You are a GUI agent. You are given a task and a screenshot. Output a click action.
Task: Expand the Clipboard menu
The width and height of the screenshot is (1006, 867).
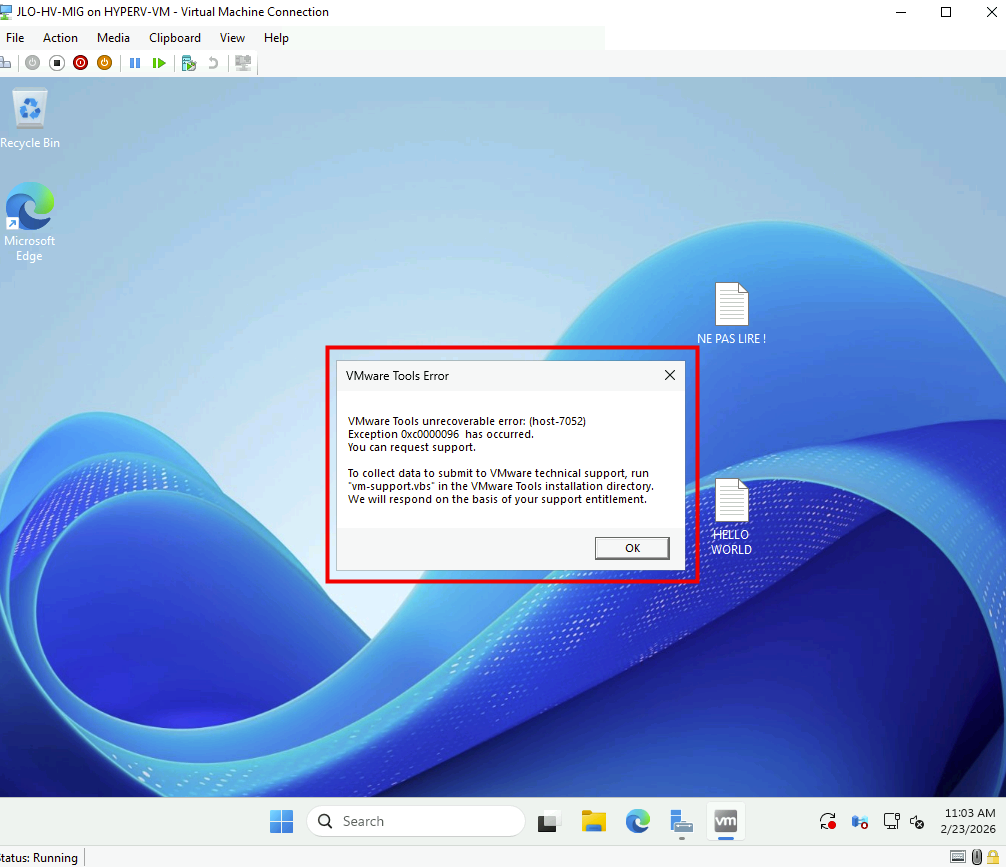tap(175, 38)
